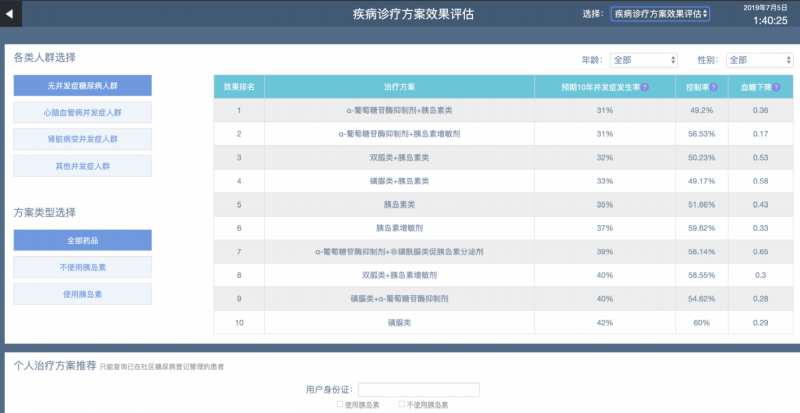
Task: Expand the 性别 gender dropdown
Action: click(x=759, y=60)
